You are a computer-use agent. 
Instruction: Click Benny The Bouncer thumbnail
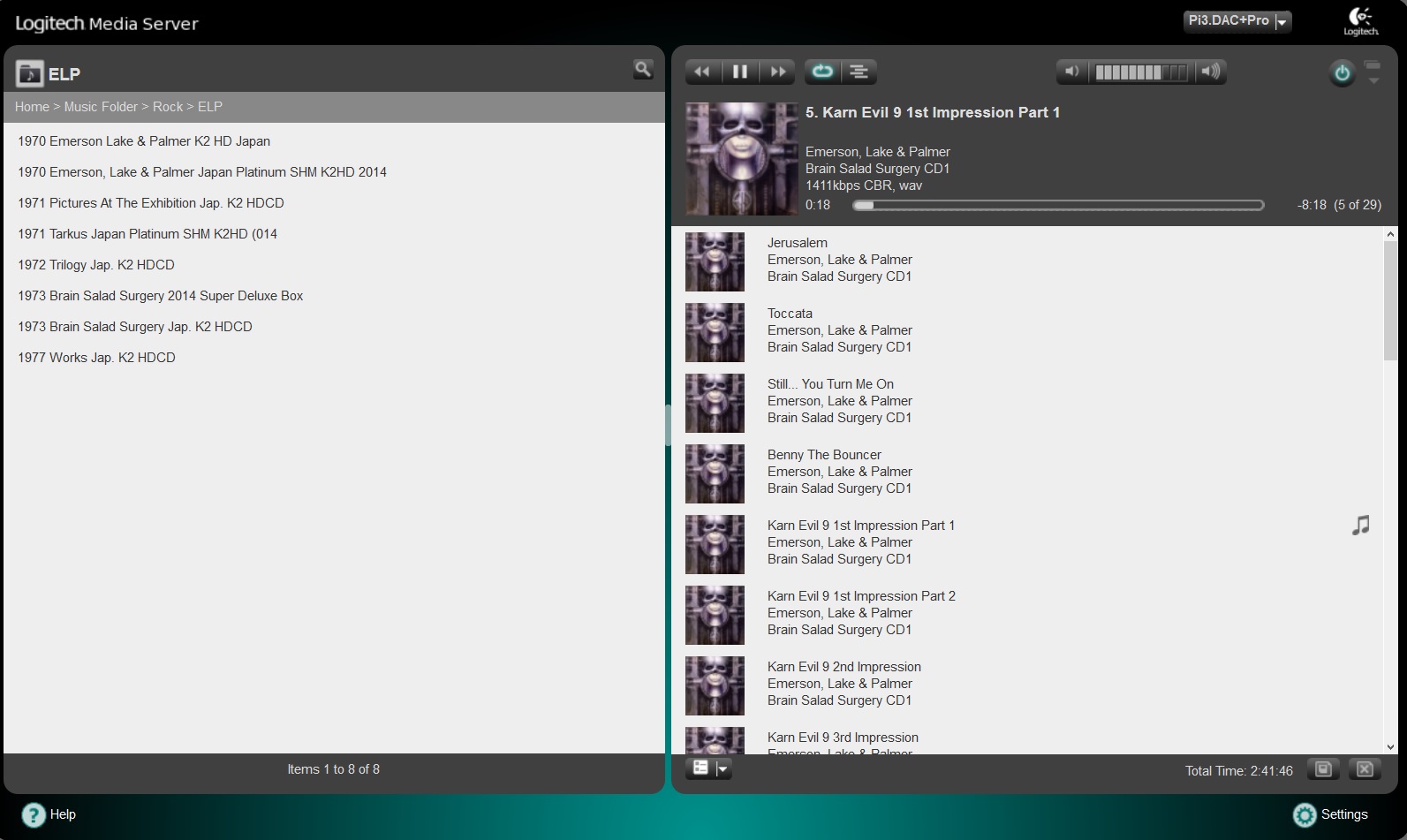715,473
